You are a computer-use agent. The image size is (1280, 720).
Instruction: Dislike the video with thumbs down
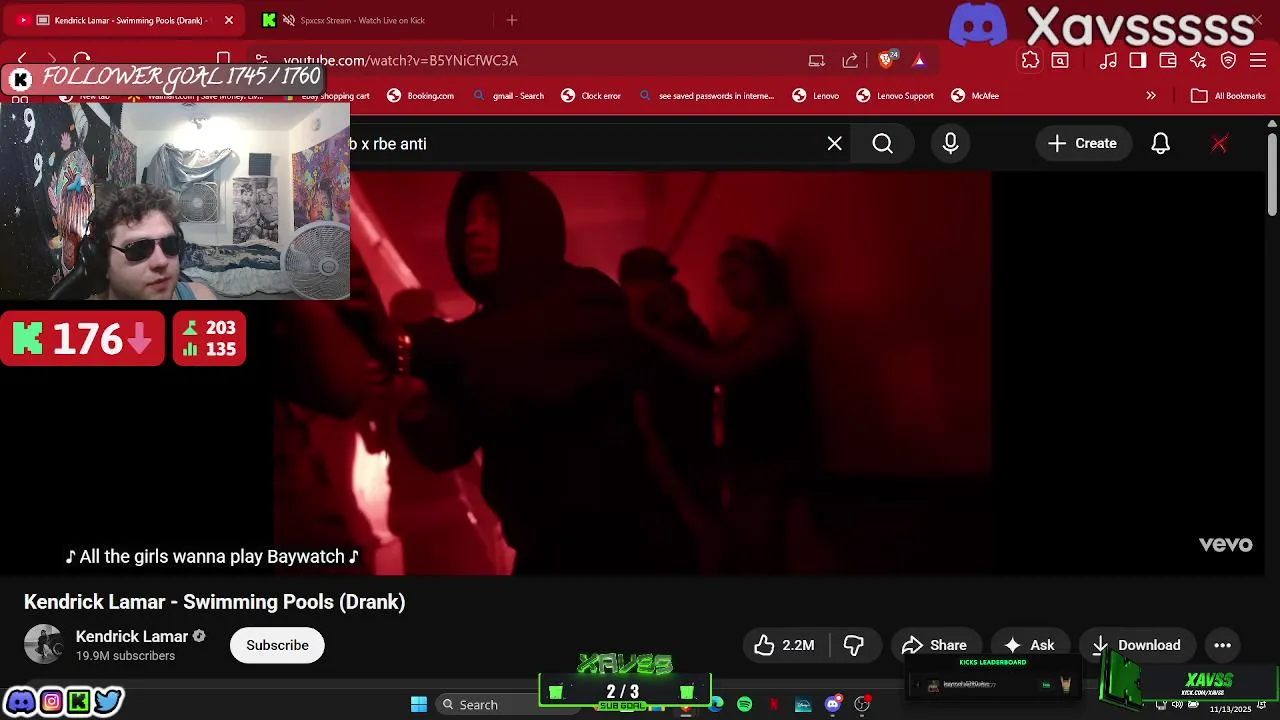point(853,645)
